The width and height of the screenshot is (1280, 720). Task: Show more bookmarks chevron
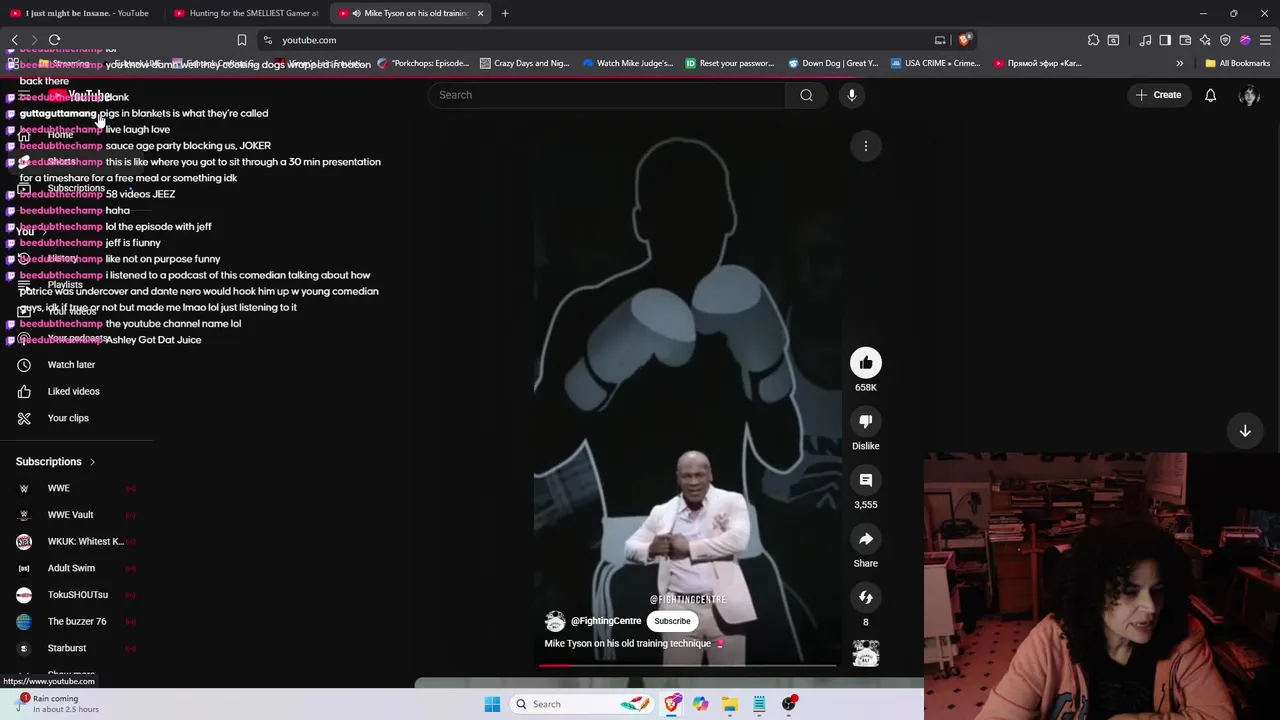pos(1179,63)
